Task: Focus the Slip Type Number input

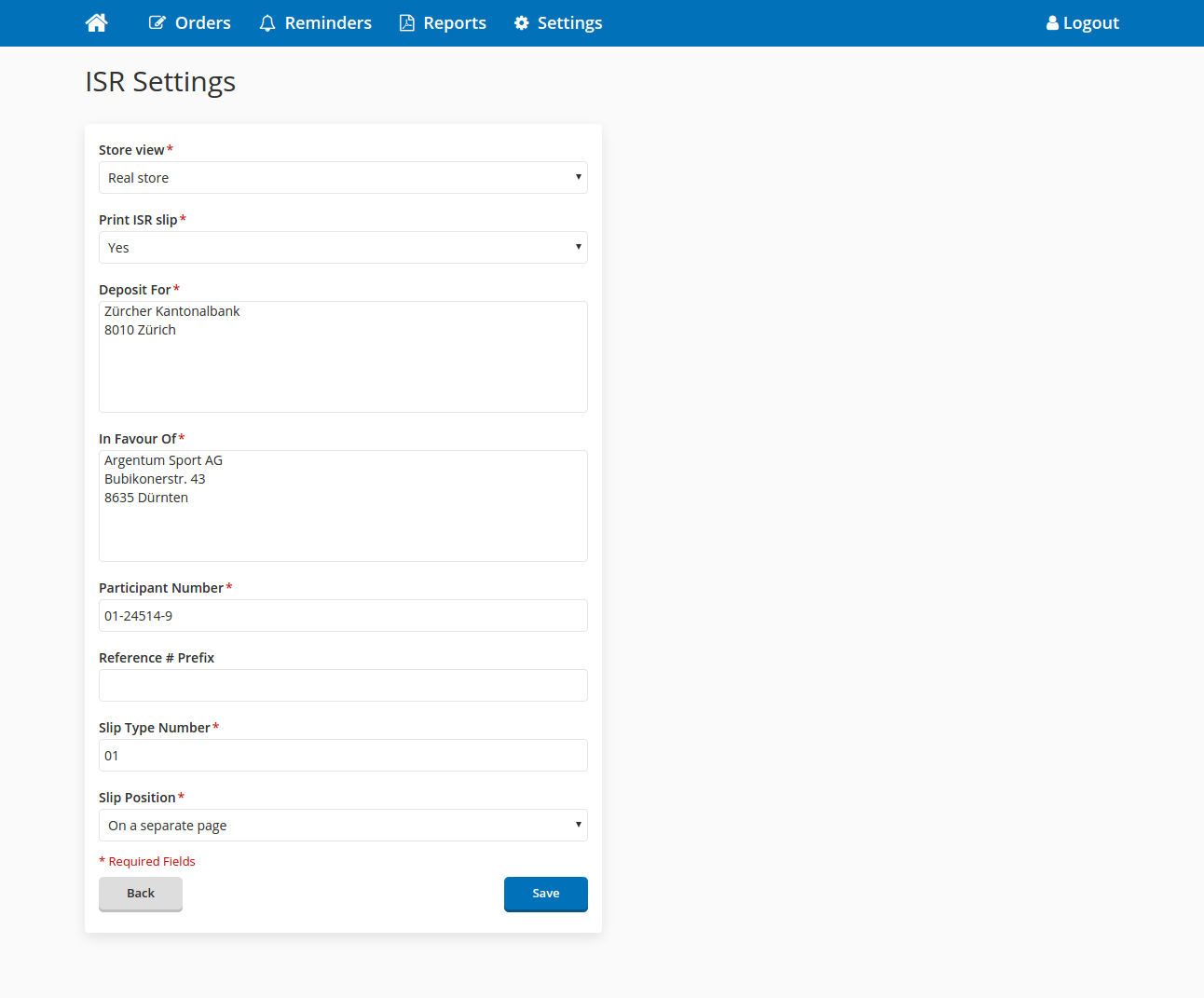Action: pyautogui.click(x=343, y=756)
